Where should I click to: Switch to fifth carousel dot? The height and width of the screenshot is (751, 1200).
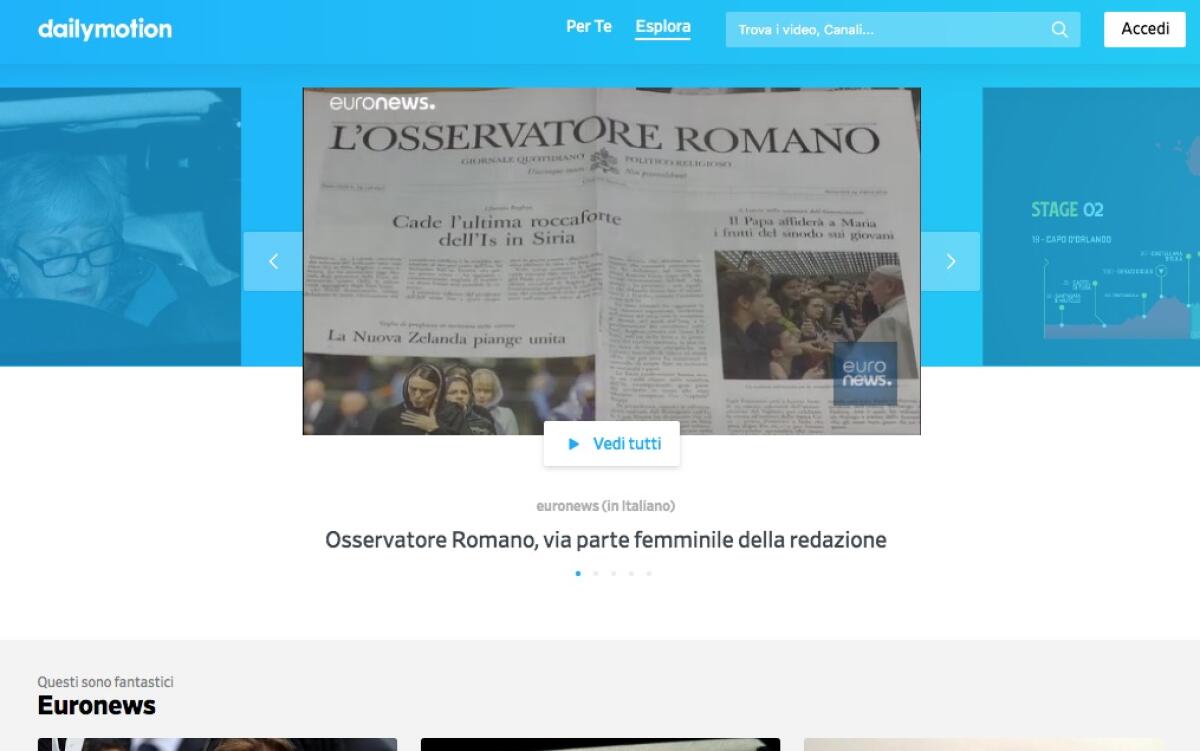tap(649, 574)
